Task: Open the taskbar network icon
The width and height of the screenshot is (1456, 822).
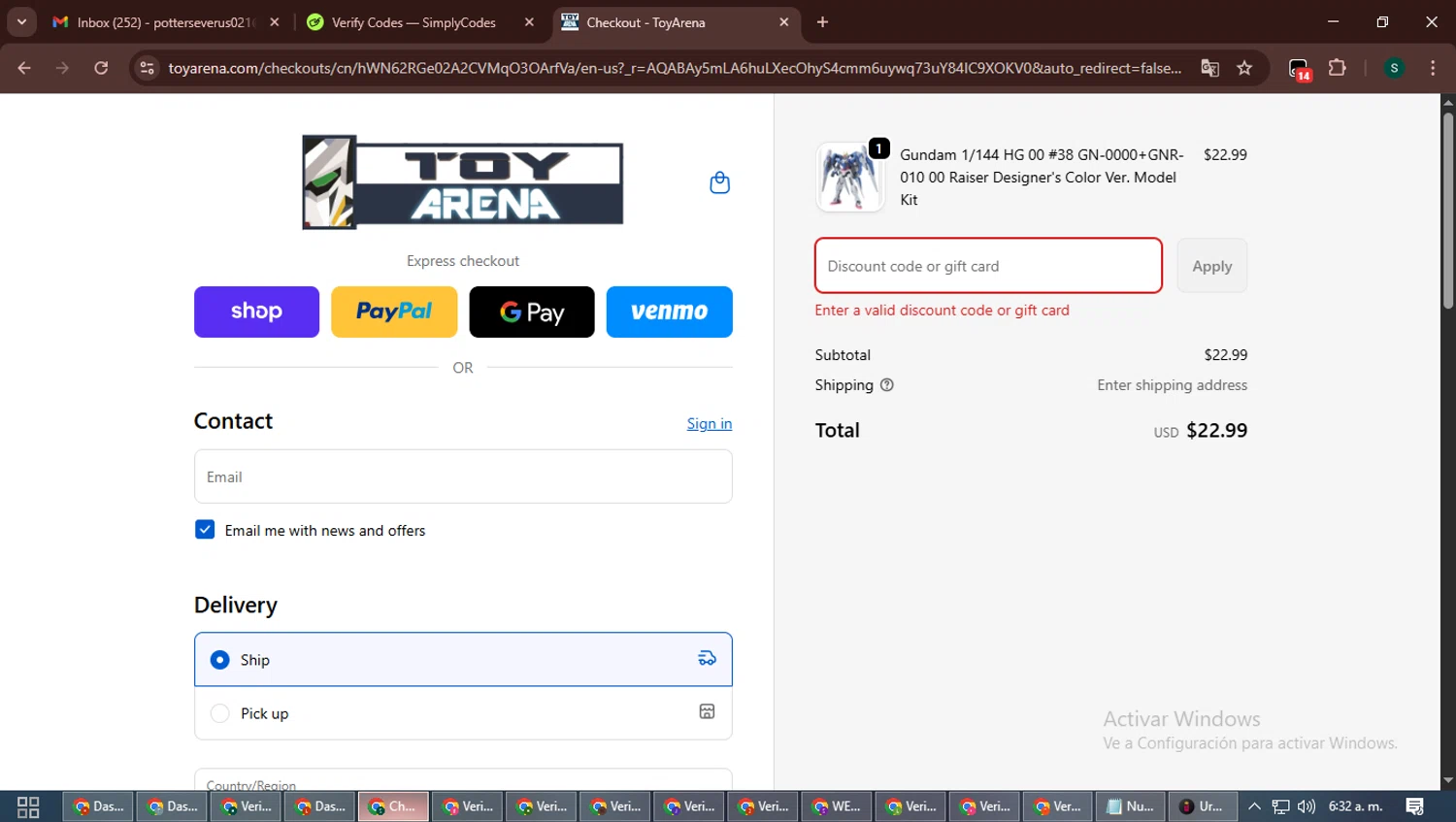Action: (1281, 806)
